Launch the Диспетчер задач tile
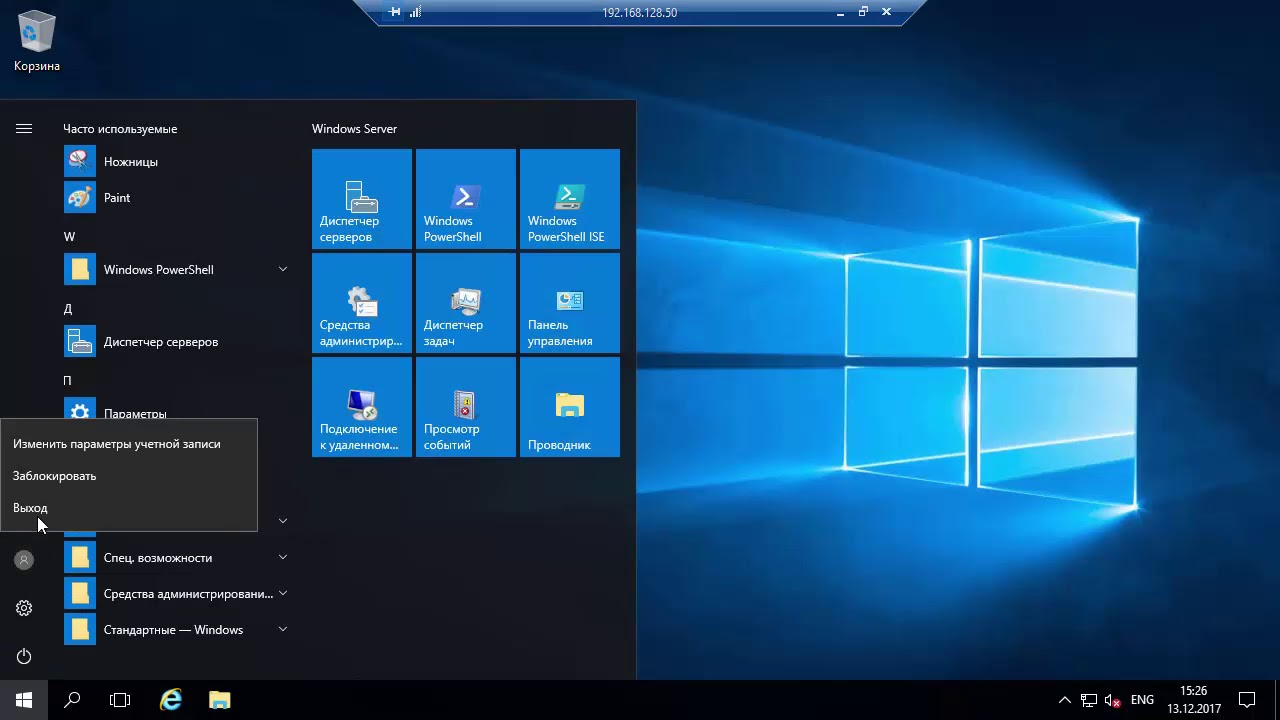Viewport: 1280px width, 720px height. click(466, 302)
